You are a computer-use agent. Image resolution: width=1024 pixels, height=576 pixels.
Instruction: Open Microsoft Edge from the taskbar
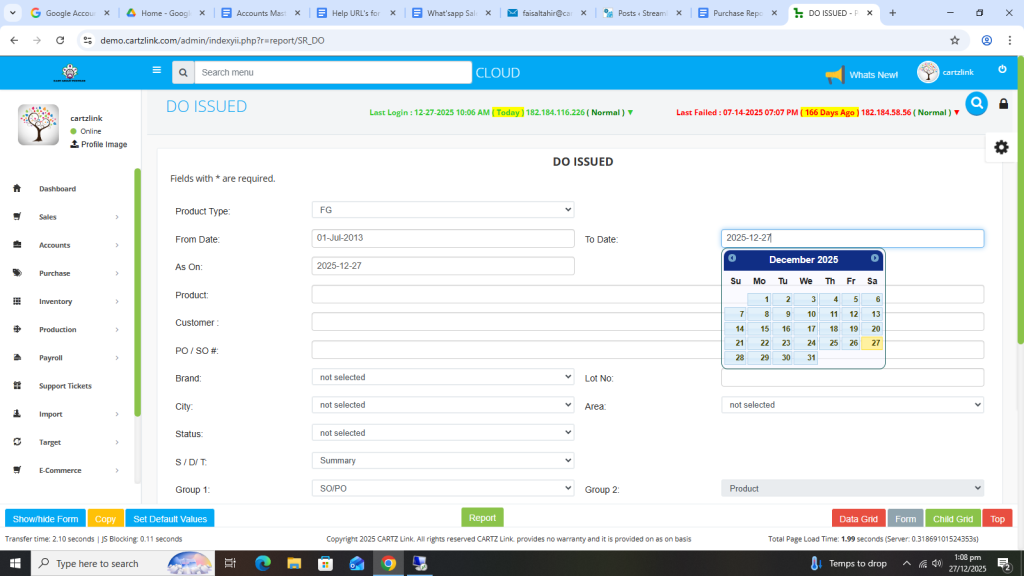coord(263,563)
